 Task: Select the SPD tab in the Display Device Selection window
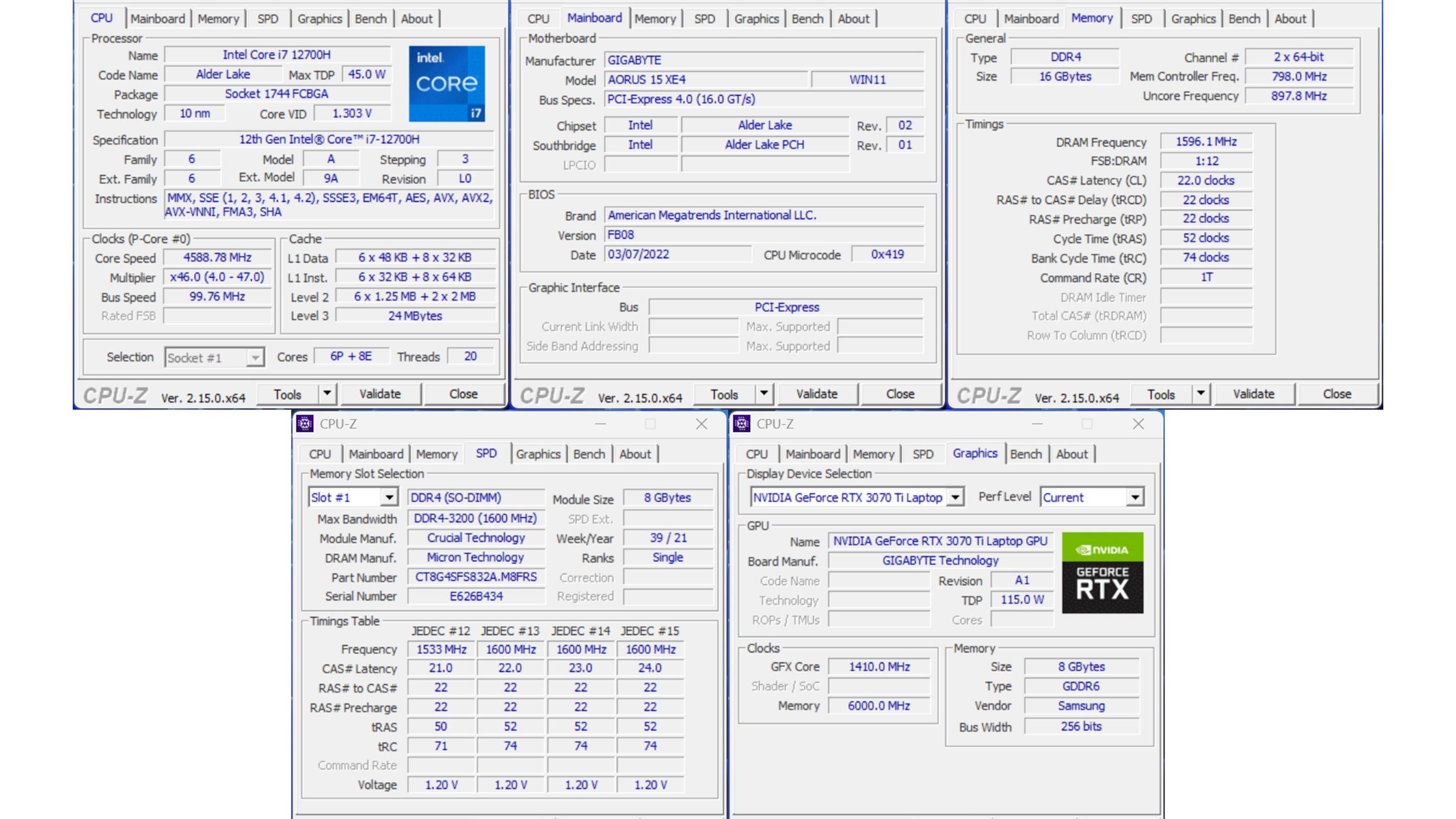pos(923,454)
